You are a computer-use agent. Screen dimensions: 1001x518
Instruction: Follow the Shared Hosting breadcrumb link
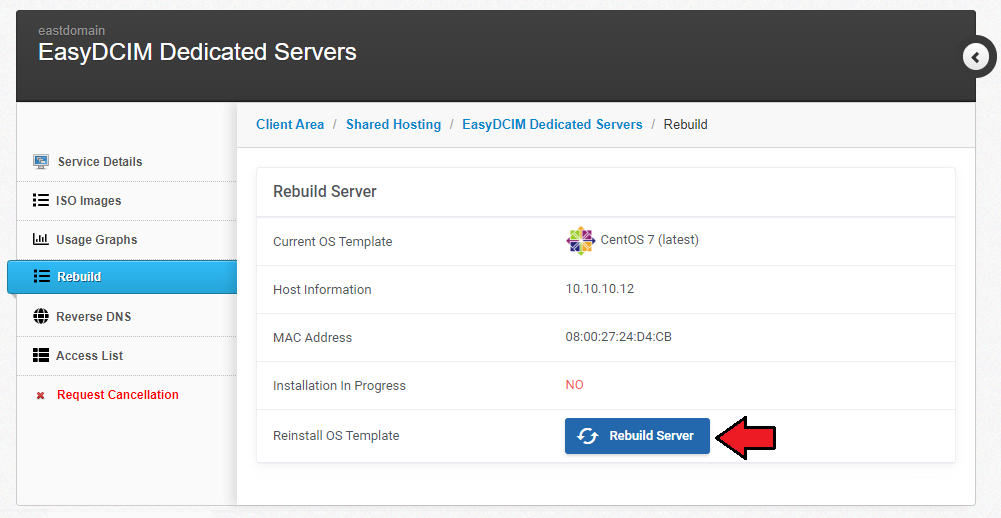point(393,125)
